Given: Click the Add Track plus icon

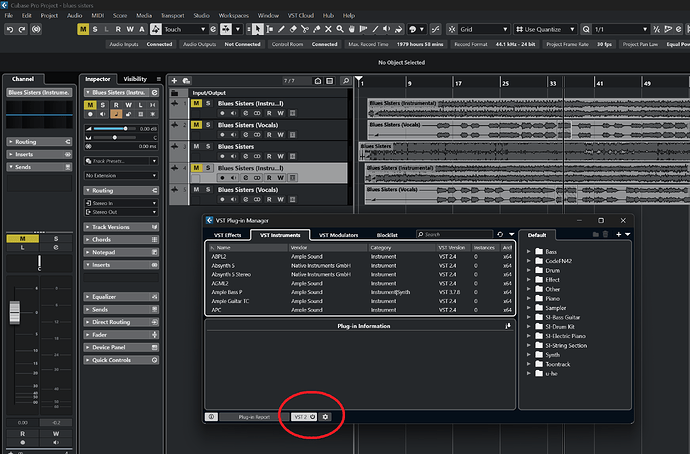Looking at the screenshot, I should pos(174,81).
